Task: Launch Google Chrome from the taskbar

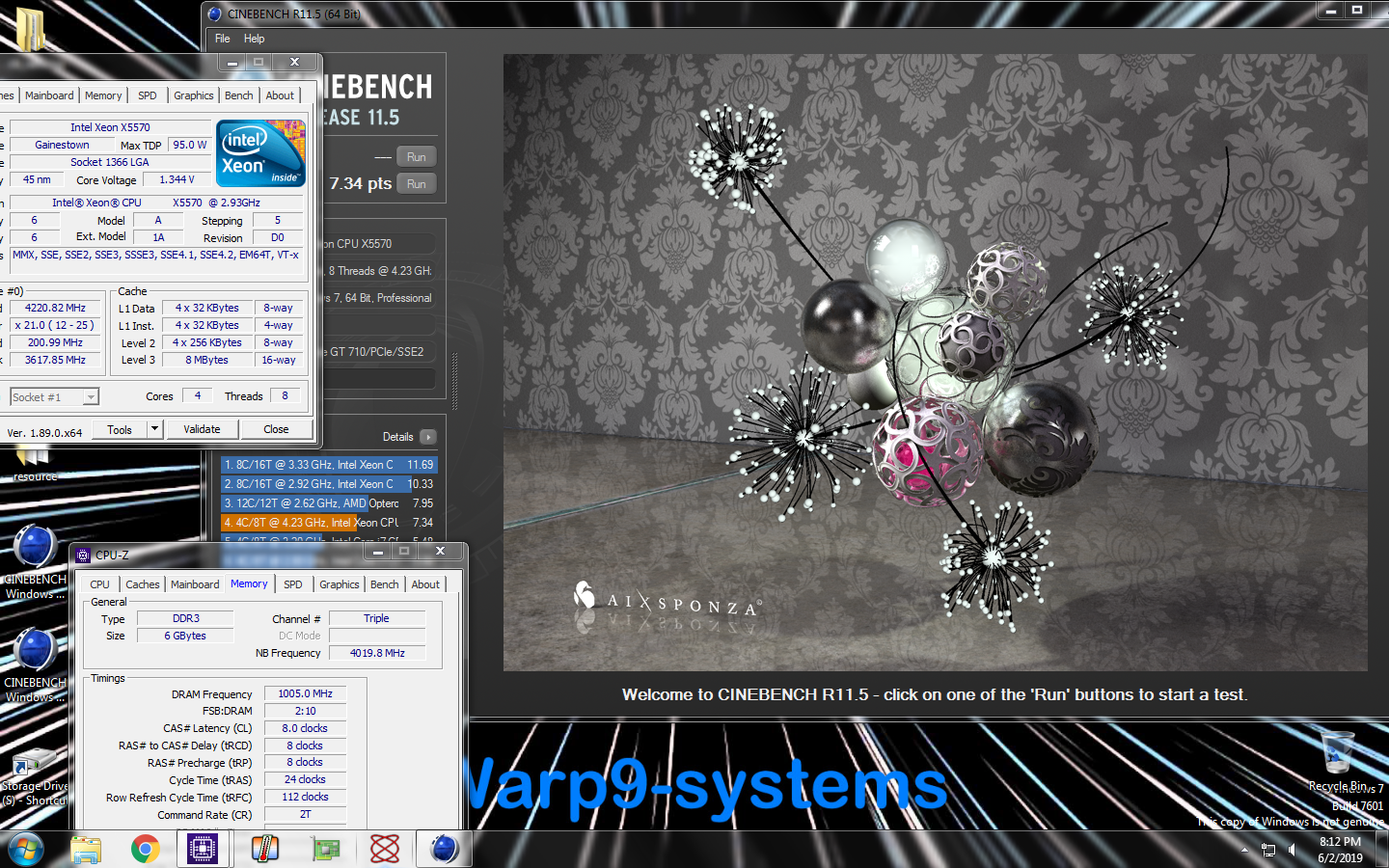Action: 146,850
